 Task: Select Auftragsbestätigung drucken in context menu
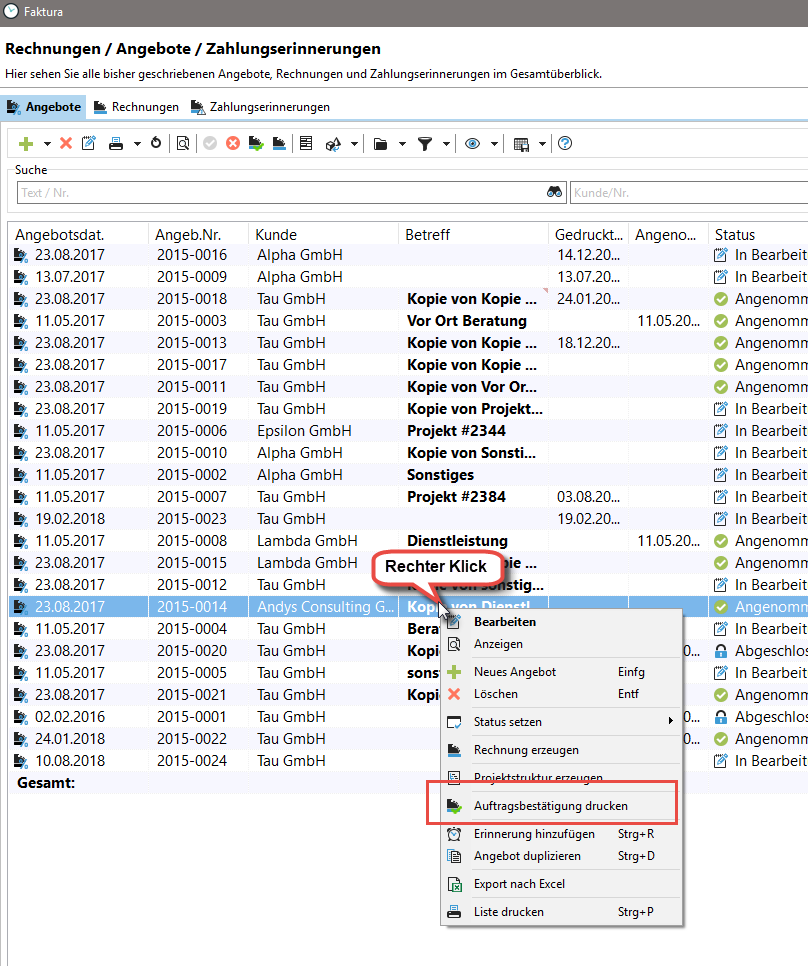point(551,805)
